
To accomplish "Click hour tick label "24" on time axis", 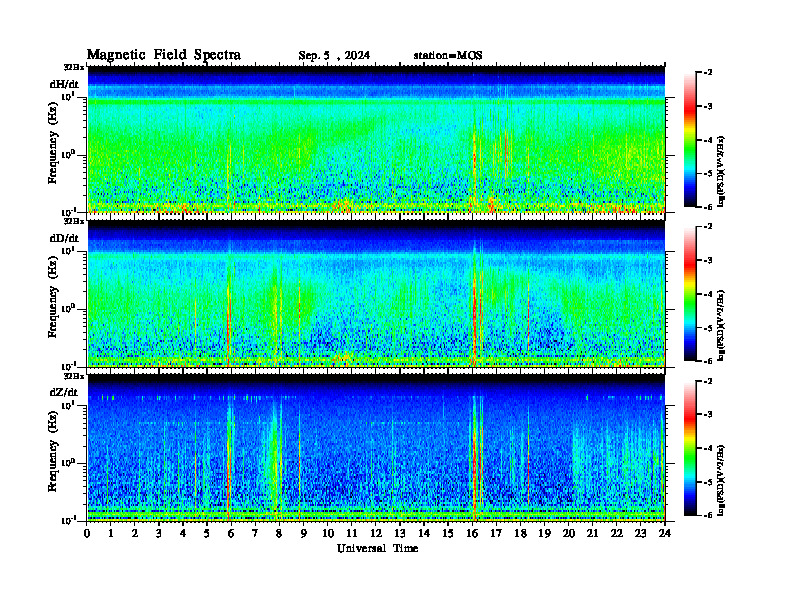I will point(665,533).
